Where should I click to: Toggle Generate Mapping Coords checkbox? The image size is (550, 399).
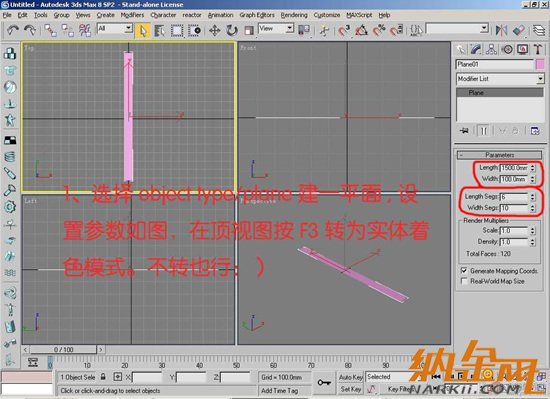point(464,271)
